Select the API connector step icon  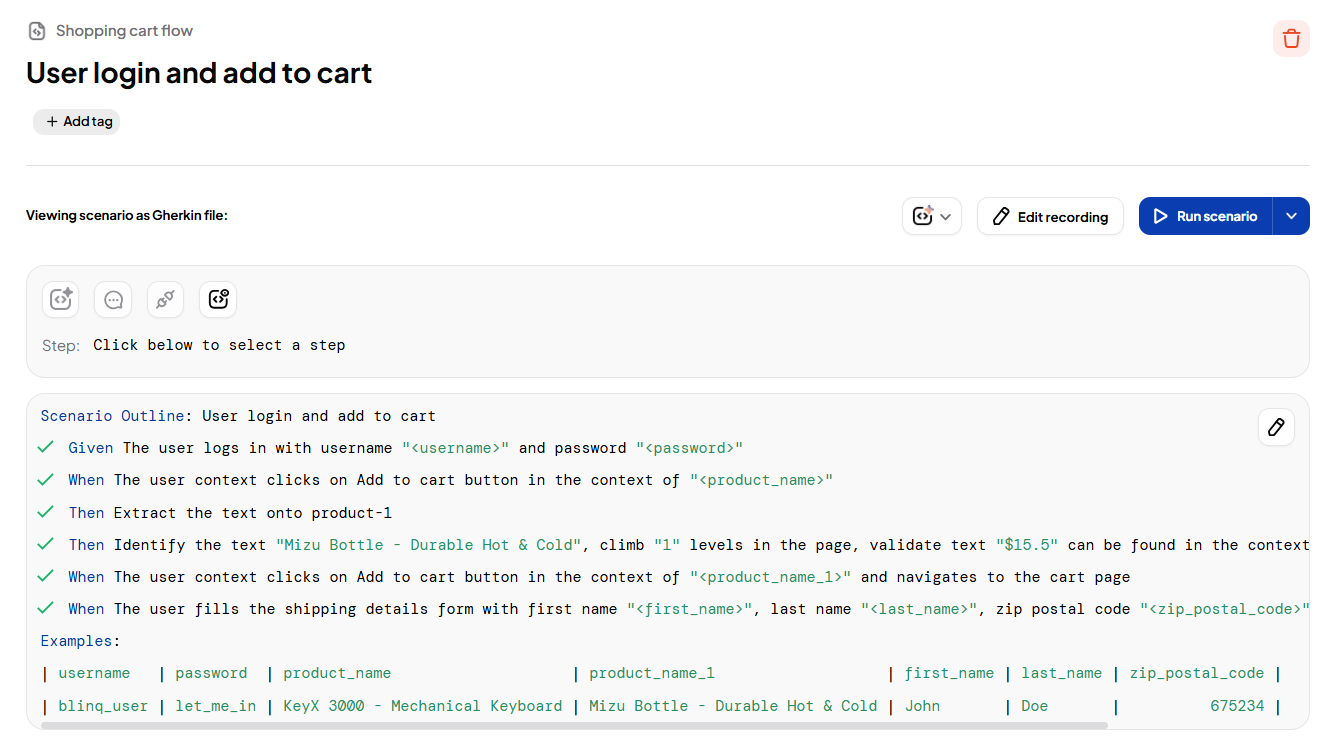(x=165, y=299)
